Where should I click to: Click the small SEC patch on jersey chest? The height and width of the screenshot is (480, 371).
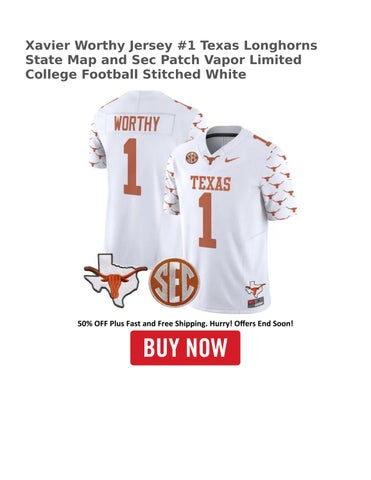coord(192,156)
